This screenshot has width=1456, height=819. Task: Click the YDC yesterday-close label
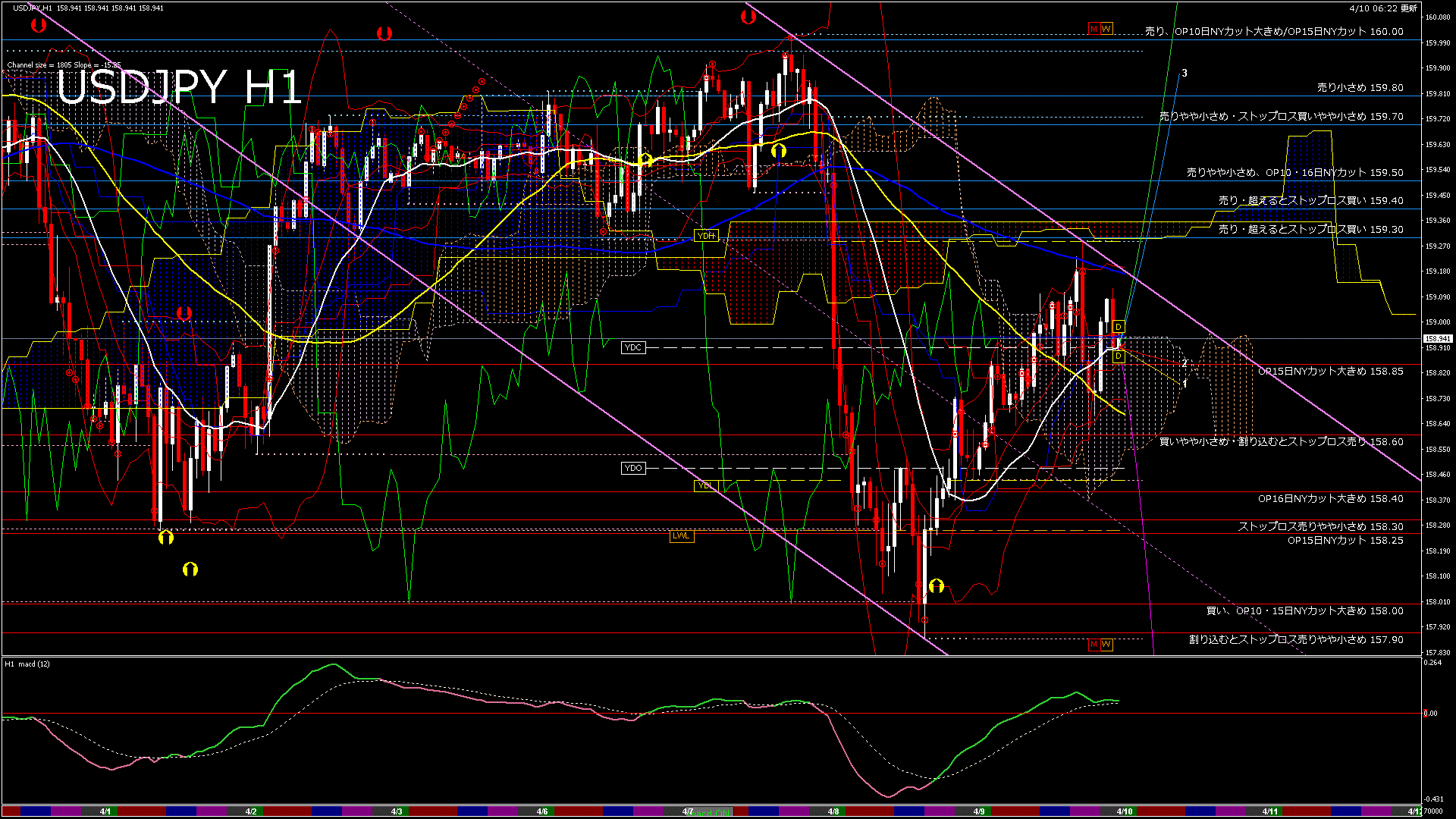632,347
